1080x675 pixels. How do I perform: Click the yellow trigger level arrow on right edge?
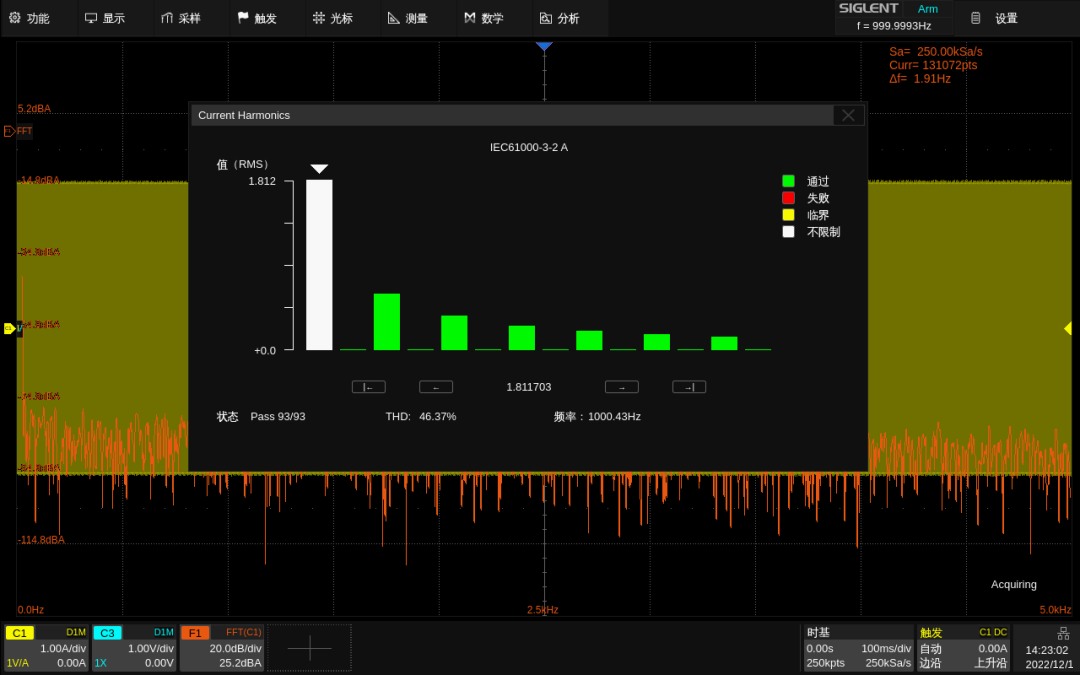coord(1067,329)
